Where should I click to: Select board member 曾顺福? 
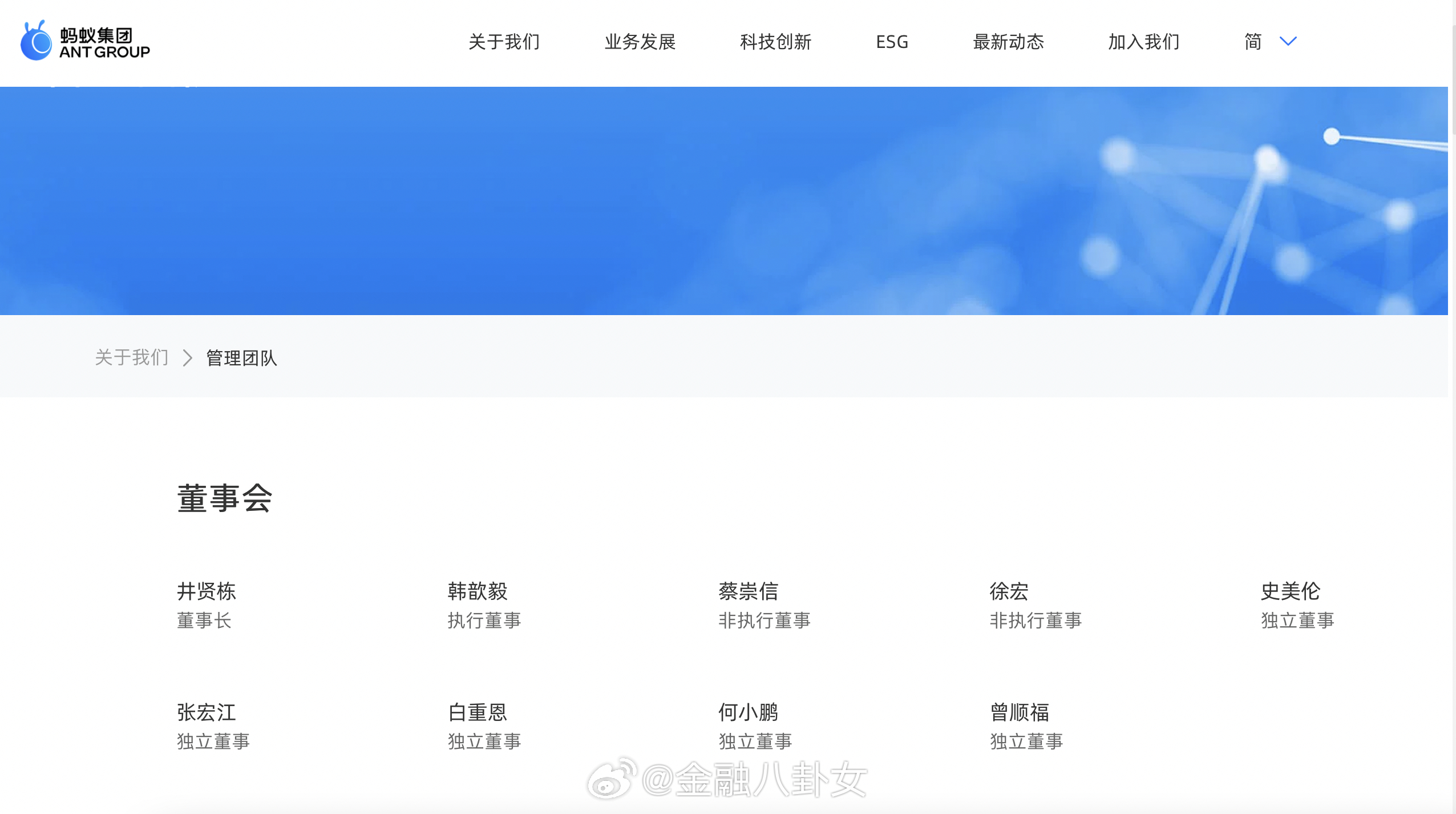1019,712
